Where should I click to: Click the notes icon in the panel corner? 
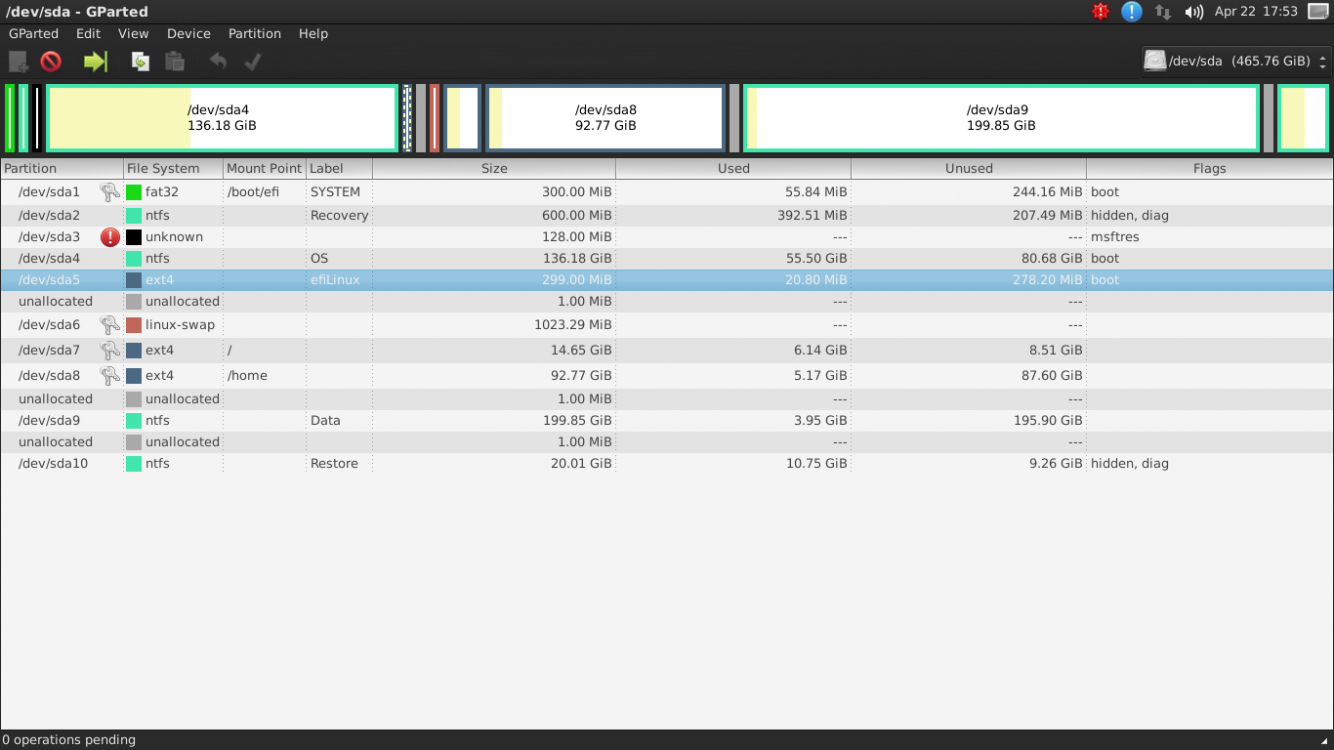[x=1319, y=12]
